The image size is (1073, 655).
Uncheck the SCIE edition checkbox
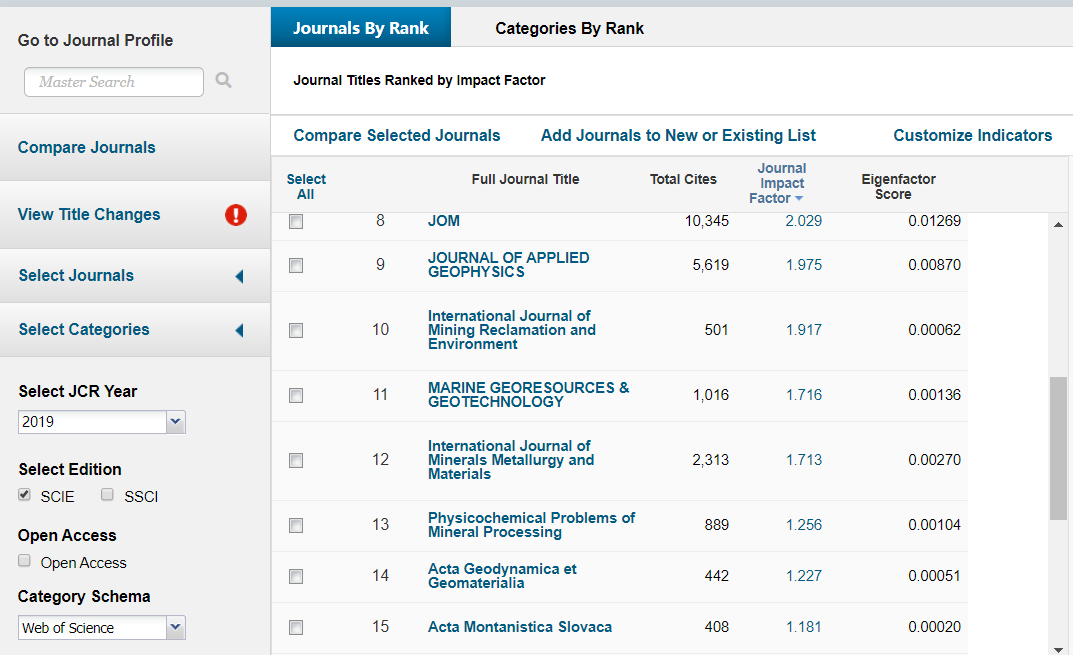coord(25,495)
